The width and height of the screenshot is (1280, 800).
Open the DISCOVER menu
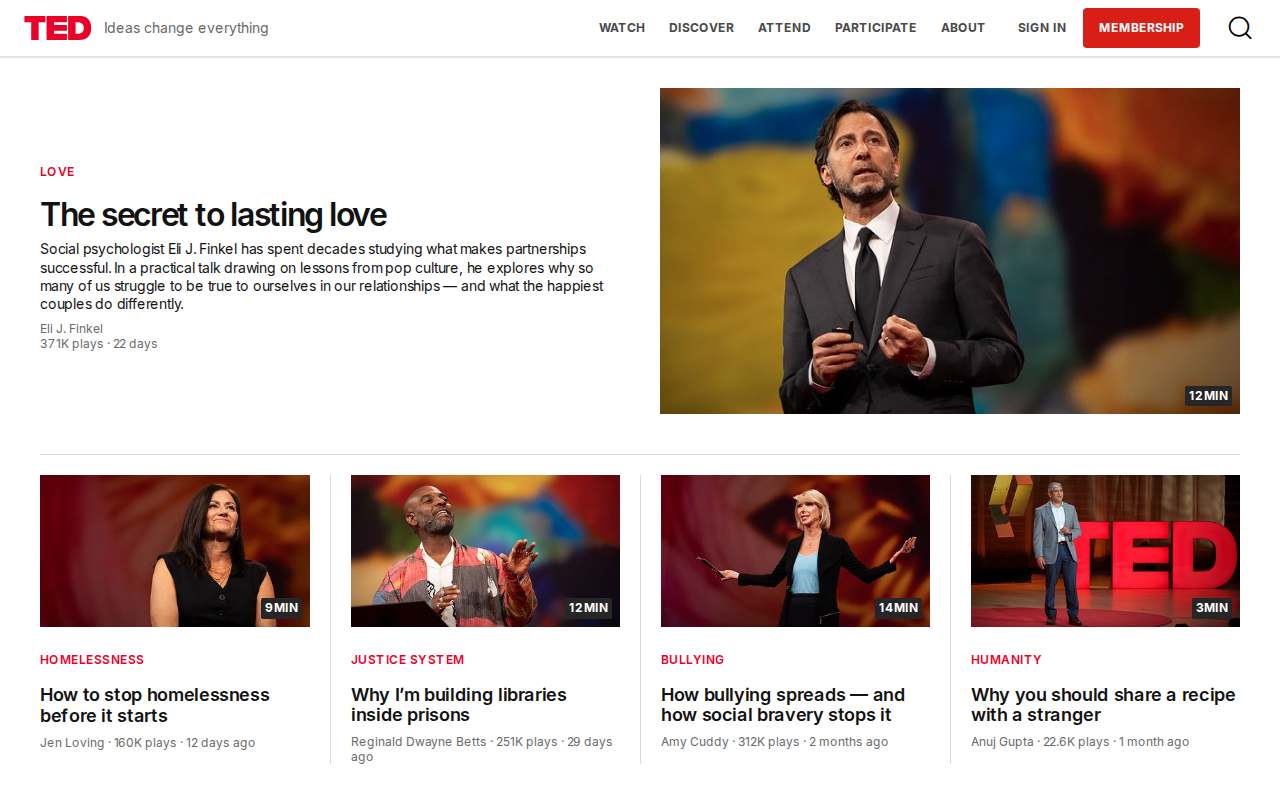(701, 28)
